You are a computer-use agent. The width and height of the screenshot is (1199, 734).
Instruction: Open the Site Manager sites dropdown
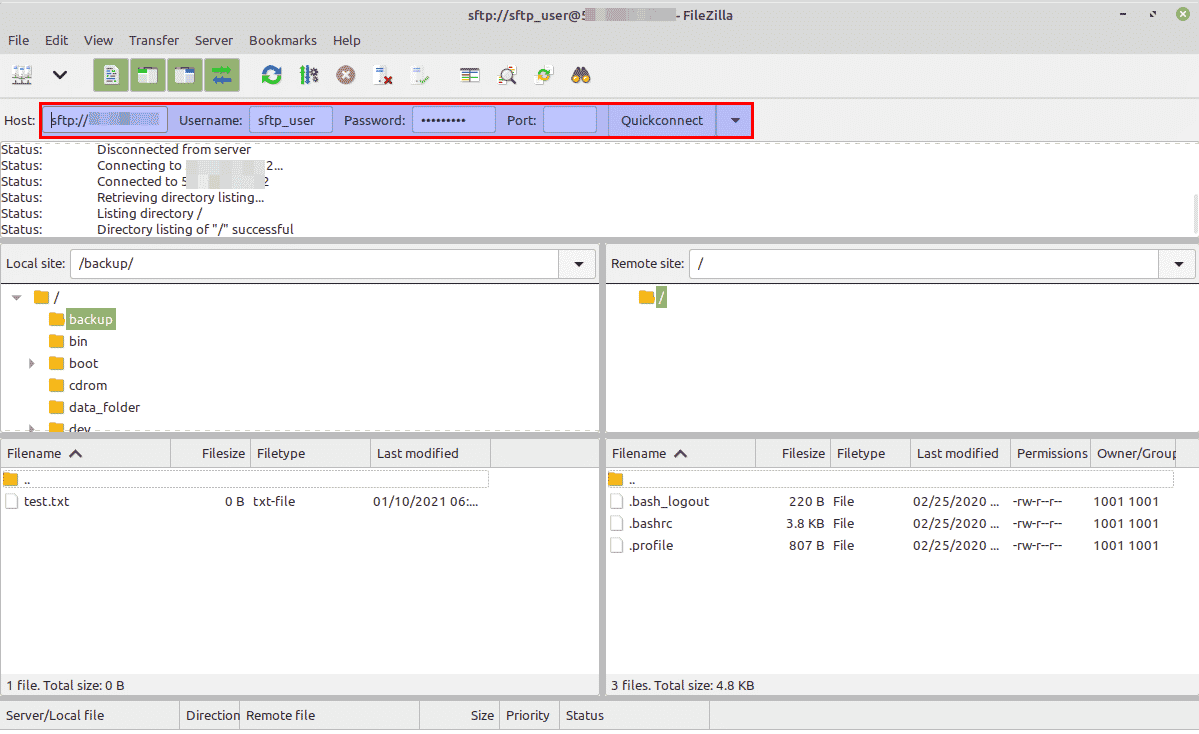(59, 75)
